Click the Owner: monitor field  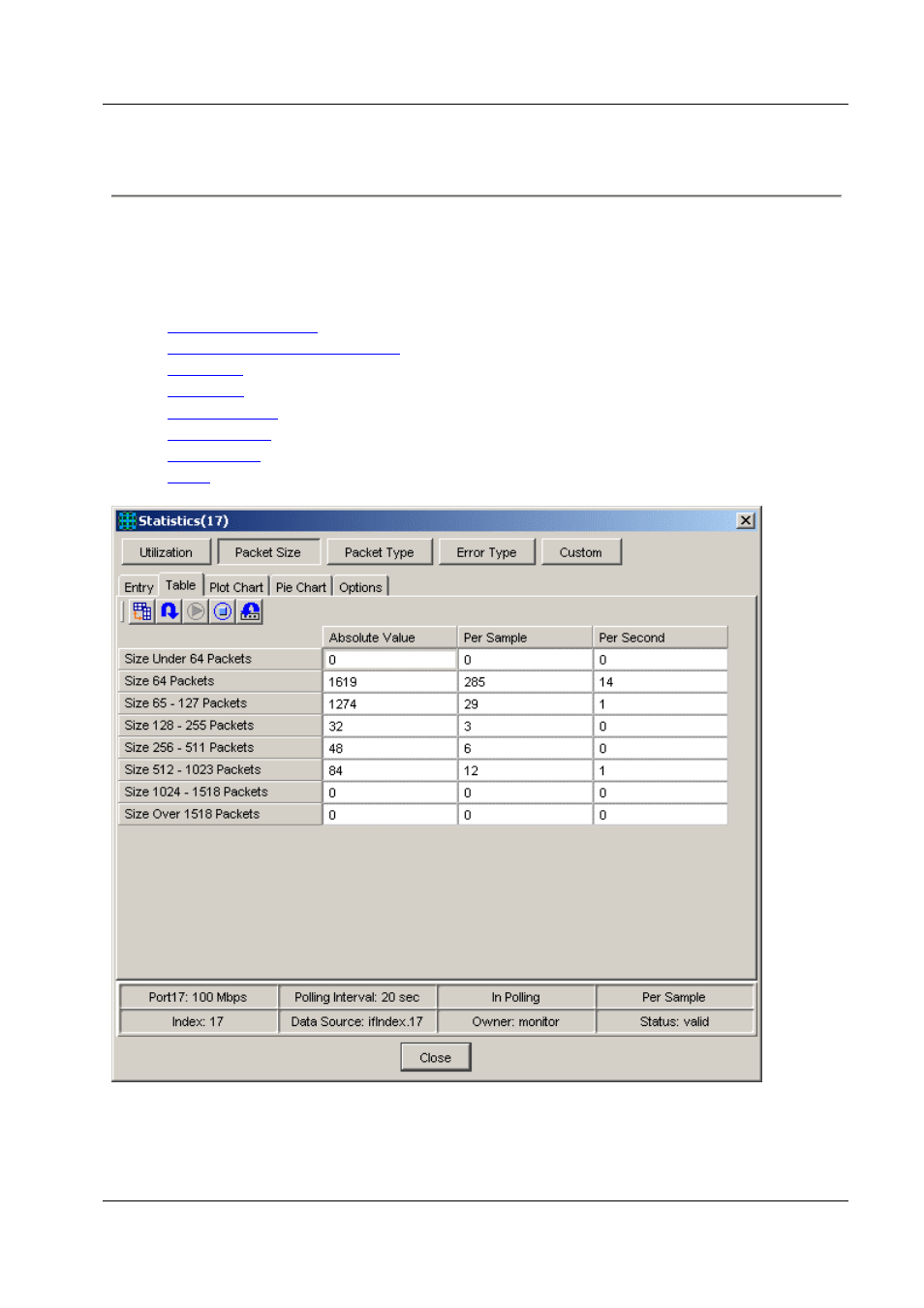pos(516,1021)
